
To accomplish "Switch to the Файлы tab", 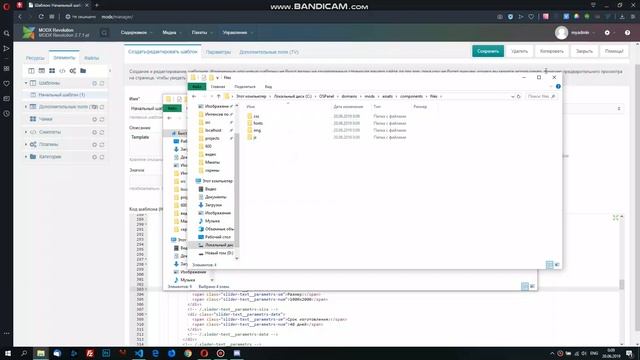I will point(92,58).
